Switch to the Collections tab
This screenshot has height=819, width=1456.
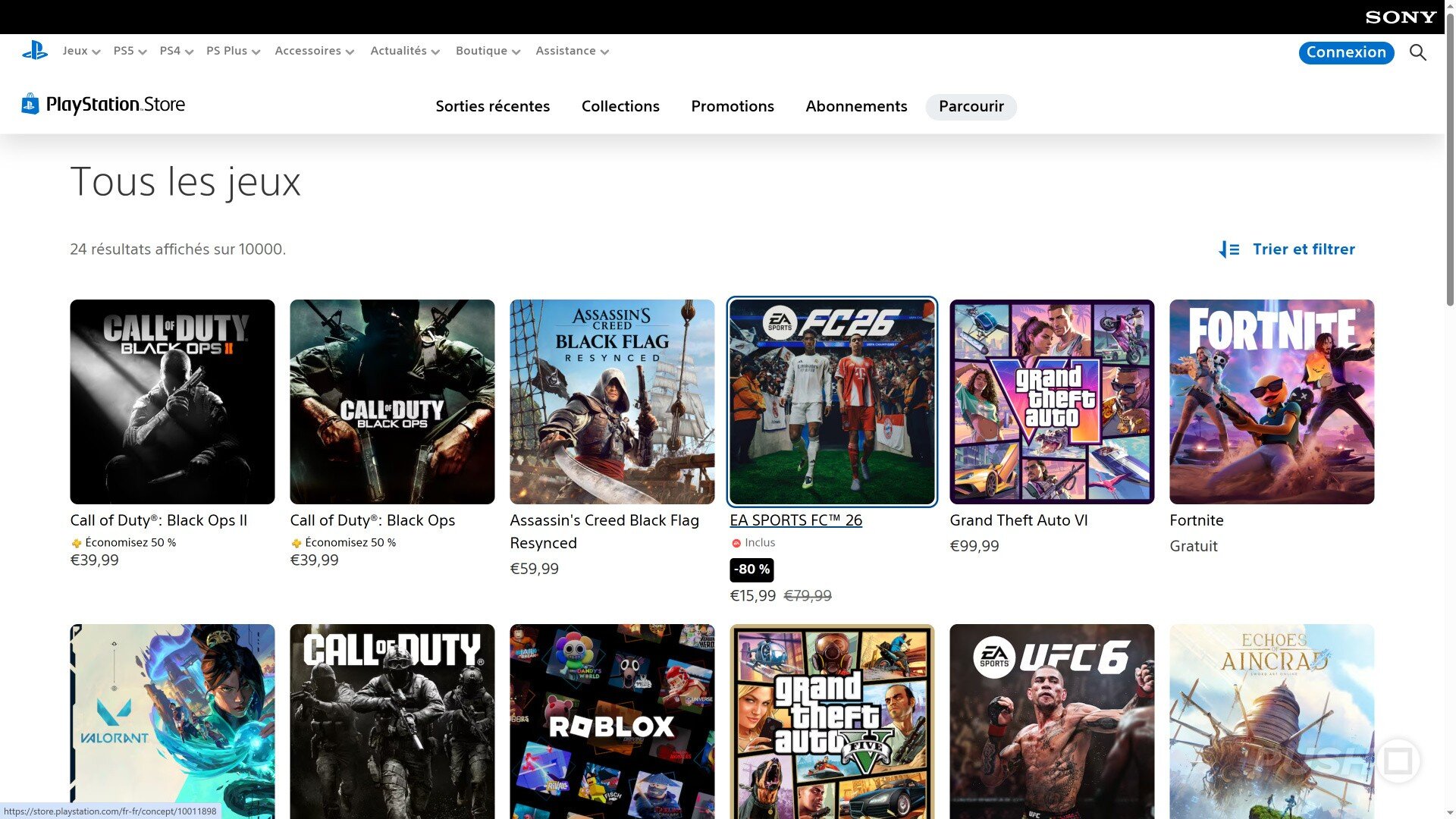(x=620, y=107)
